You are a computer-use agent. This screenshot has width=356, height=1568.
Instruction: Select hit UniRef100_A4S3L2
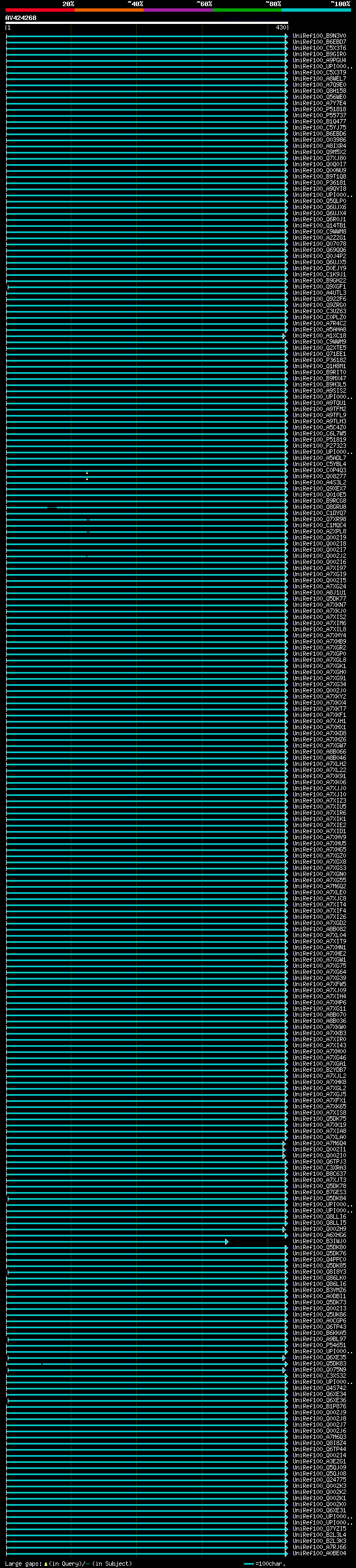(319, 482)
